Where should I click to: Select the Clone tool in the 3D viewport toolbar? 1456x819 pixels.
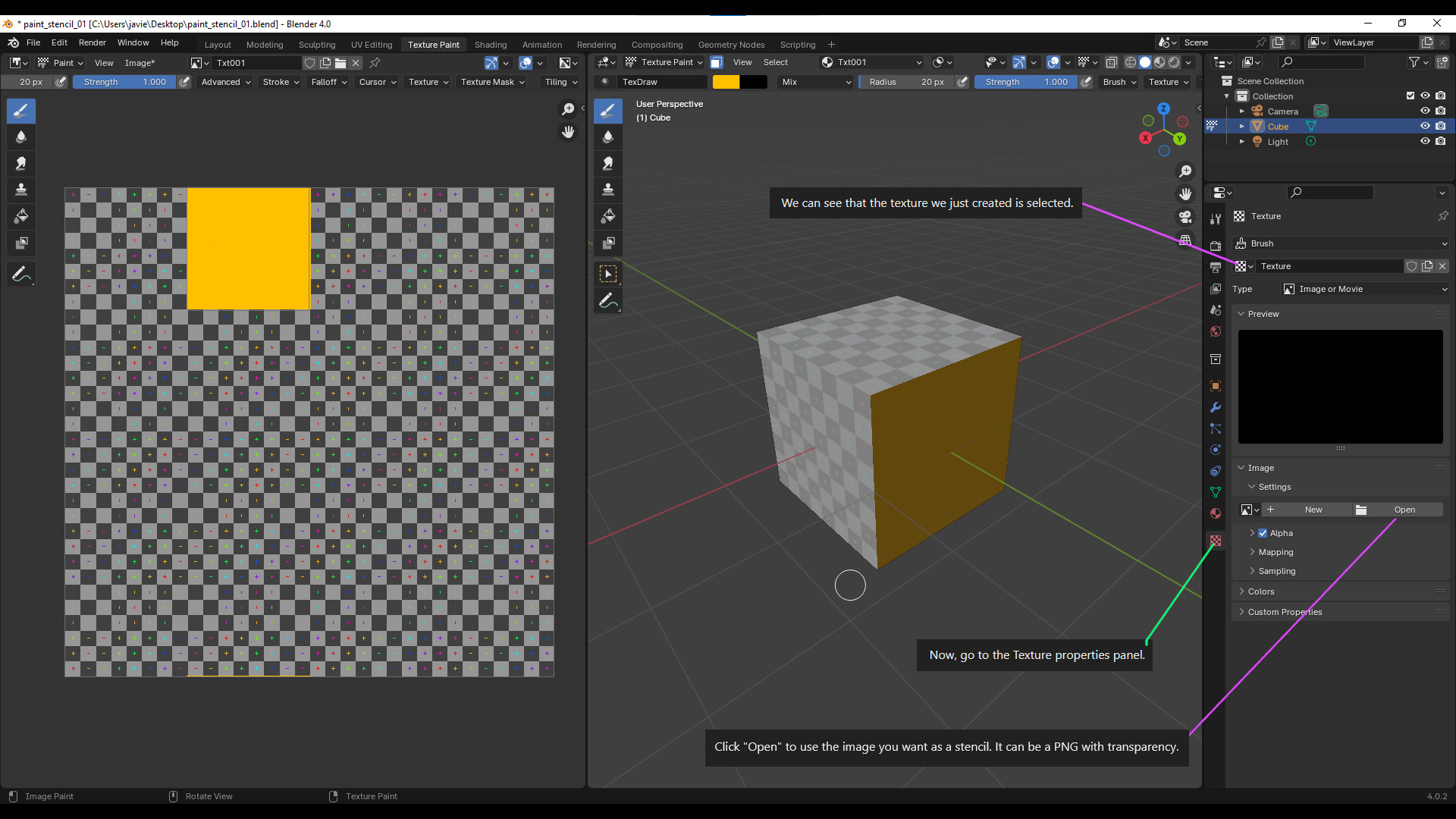tap(607, 190)
